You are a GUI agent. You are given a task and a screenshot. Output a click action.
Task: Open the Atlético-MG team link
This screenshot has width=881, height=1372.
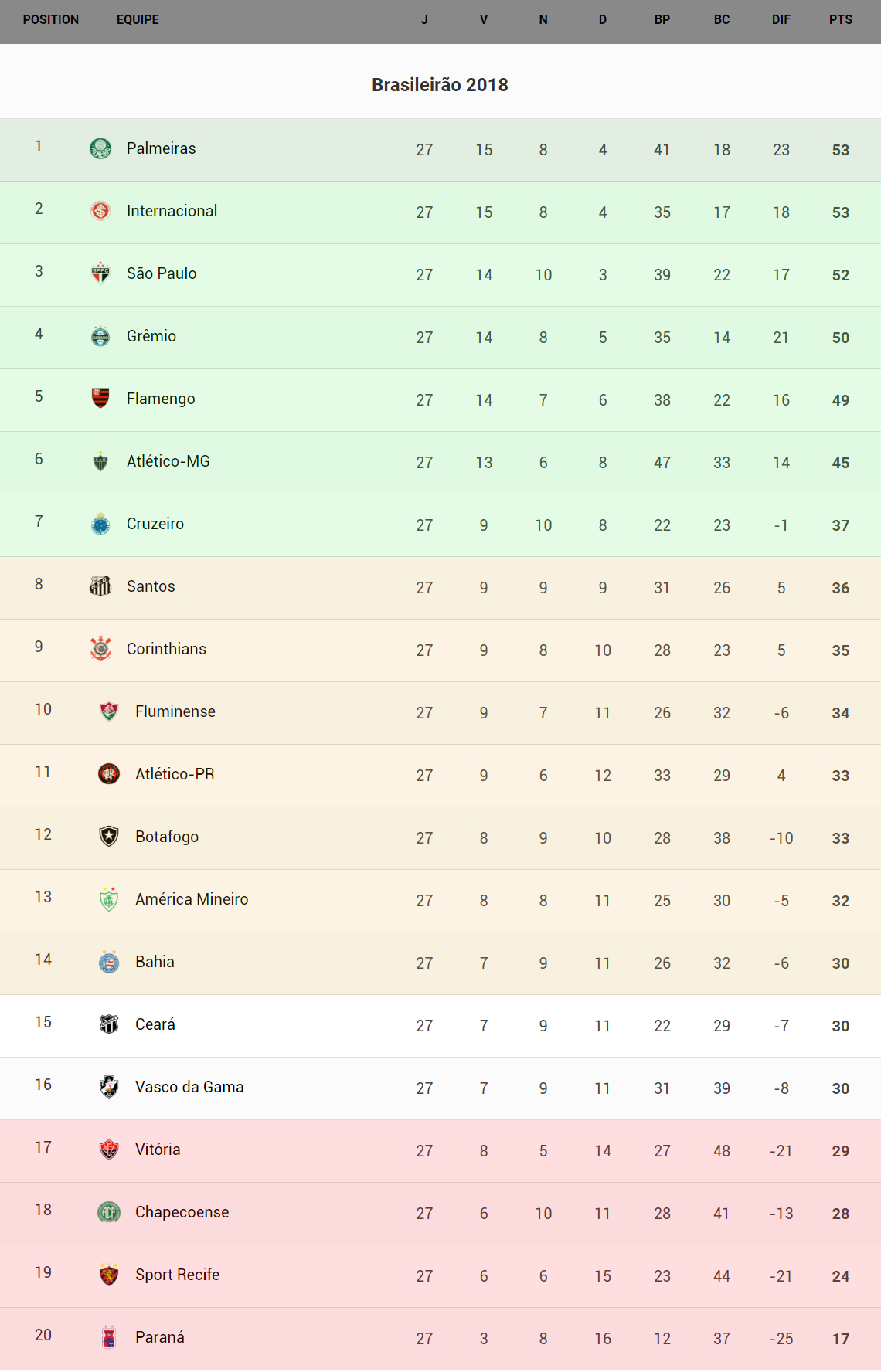click(168, 461)
